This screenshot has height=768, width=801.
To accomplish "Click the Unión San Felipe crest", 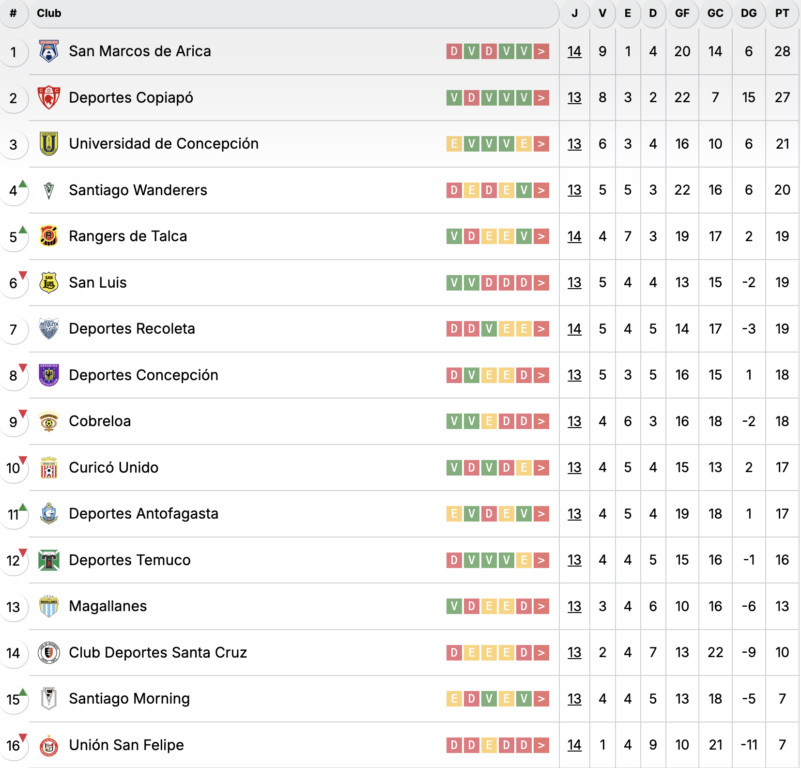I will (x=49, y=745).
